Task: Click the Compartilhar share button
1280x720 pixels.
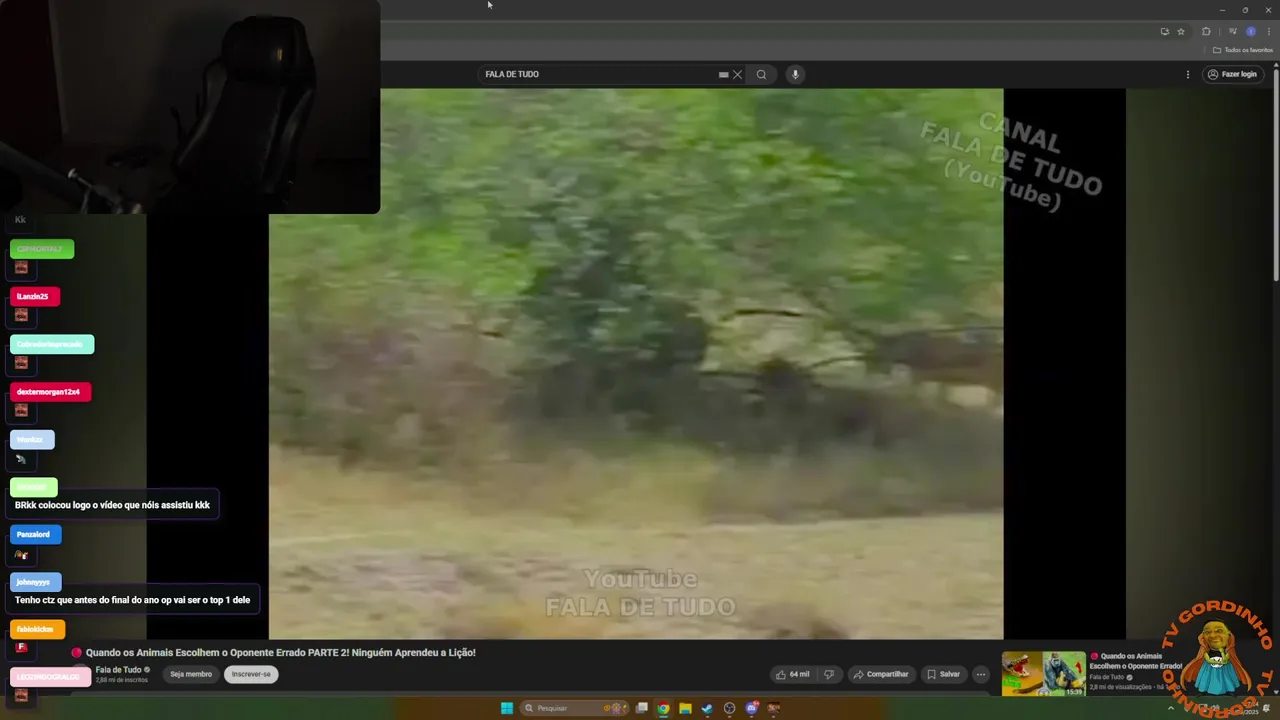Action: 881,674
